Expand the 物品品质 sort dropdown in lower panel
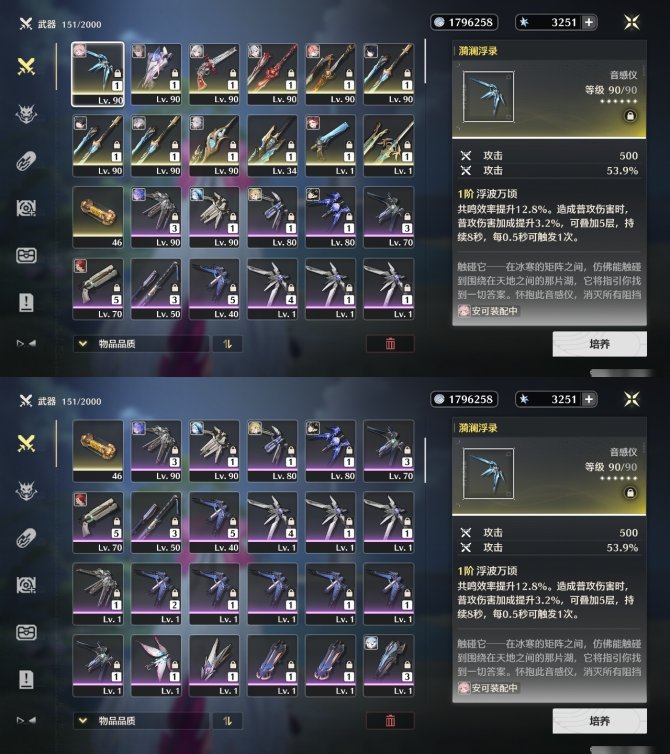Image resolution: width=670 pixels, height=754 pixels. [141, 721]
